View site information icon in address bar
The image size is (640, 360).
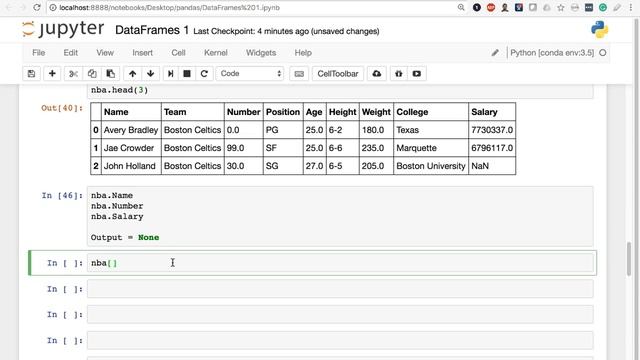(x=53, y=7)
